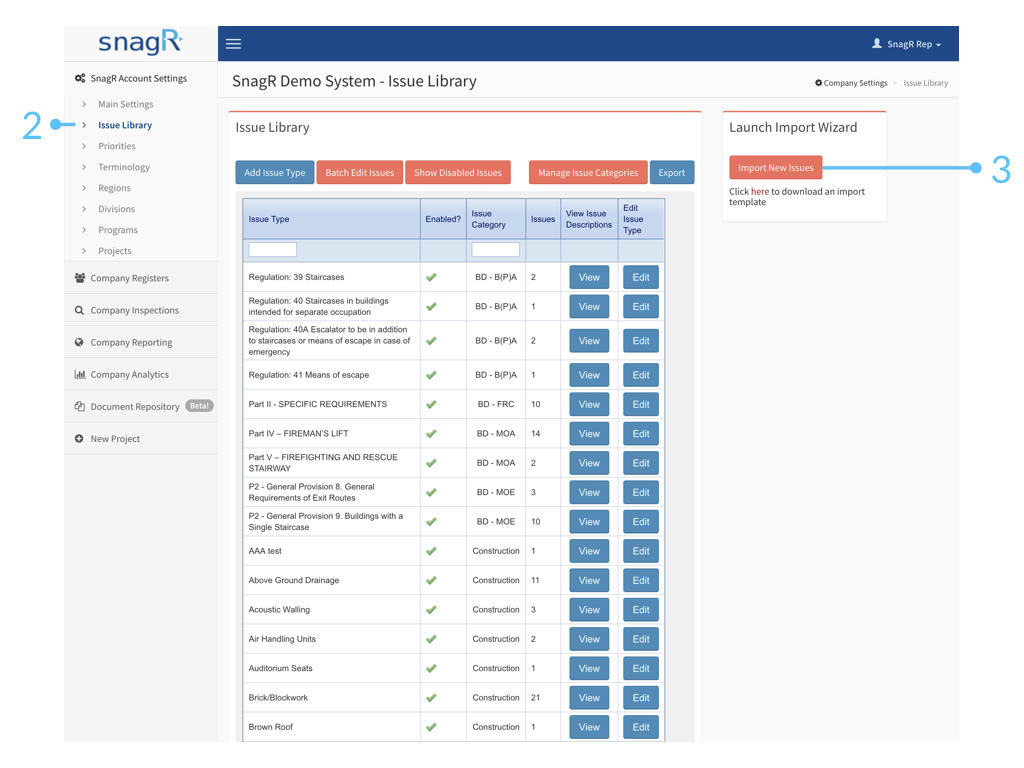Viewport: 1024px width, 768px height.
Task: Click the Company Registers people icon
Action: point(80,278)
